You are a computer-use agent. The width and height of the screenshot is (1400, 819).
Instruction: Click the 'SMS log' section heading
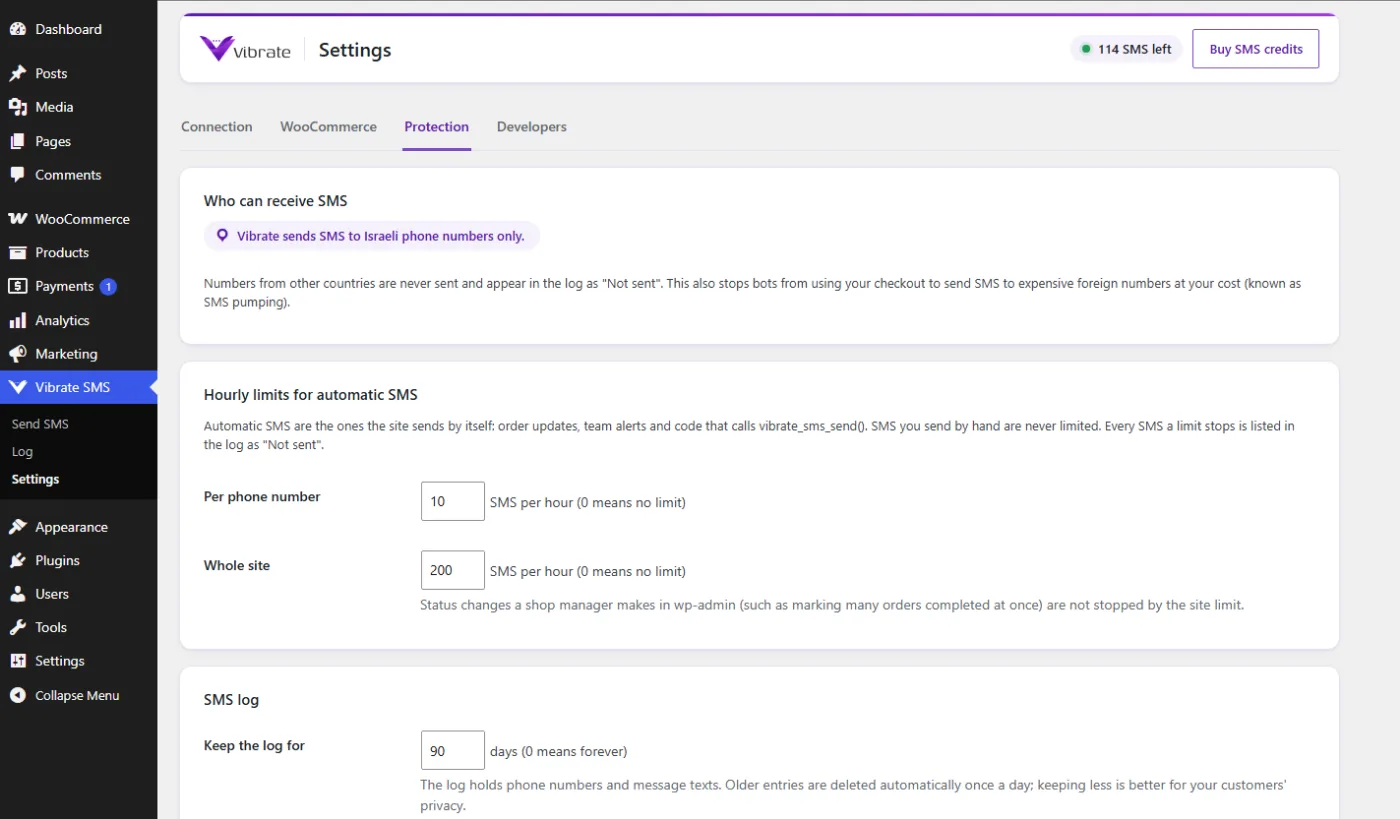[x=231, y=700]
